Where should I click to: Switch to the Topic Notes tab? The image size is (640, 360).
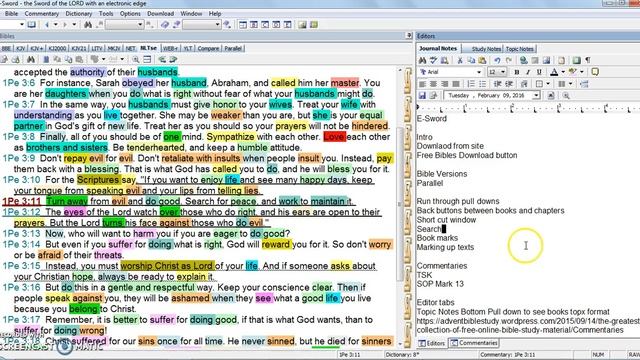tap(520, 49)
